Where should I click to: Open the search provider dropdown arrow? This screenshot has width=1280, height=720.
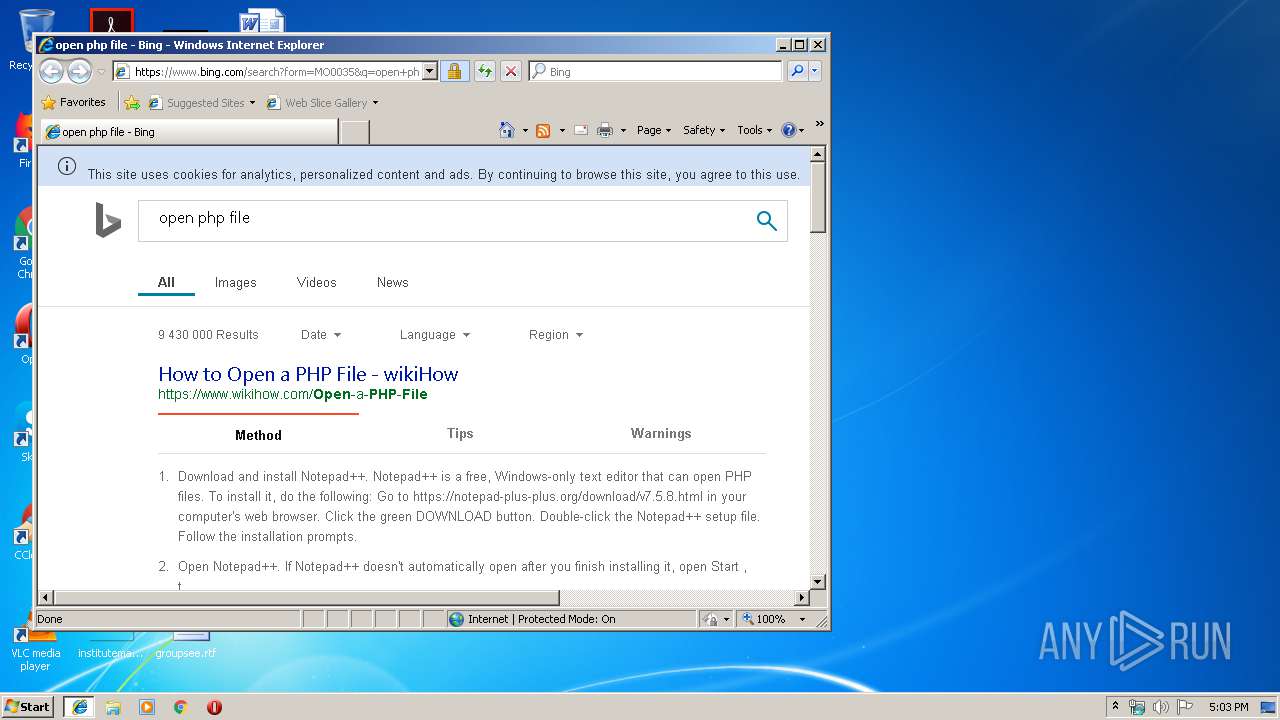tap(815, 71)
